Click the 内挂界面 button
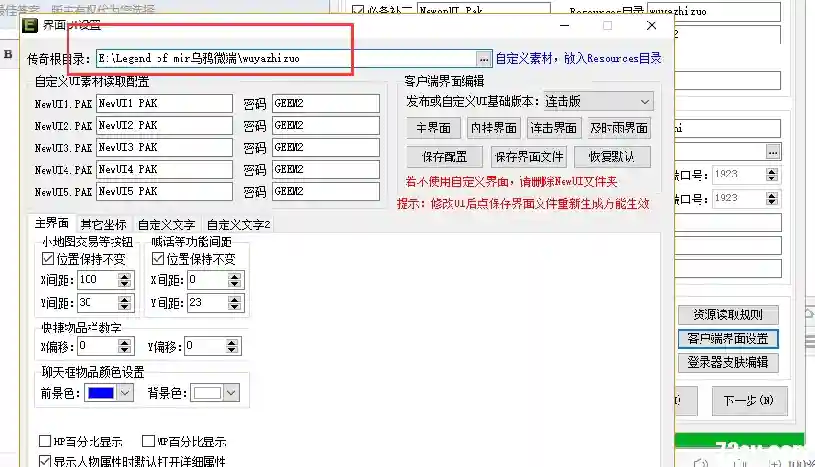Screen dimensions: 815x467 (493, 128)
